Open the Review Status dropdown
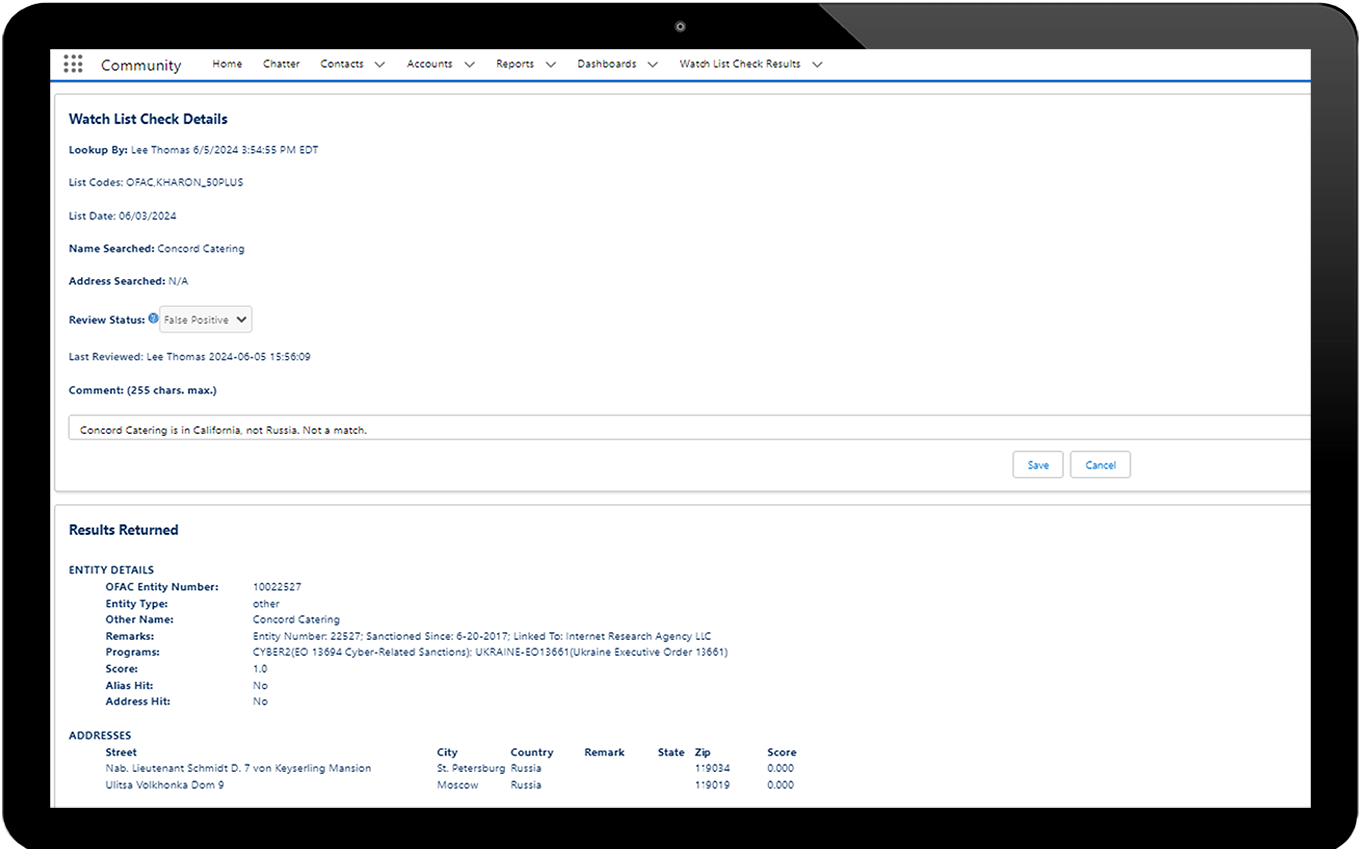 tap(206, 320)
